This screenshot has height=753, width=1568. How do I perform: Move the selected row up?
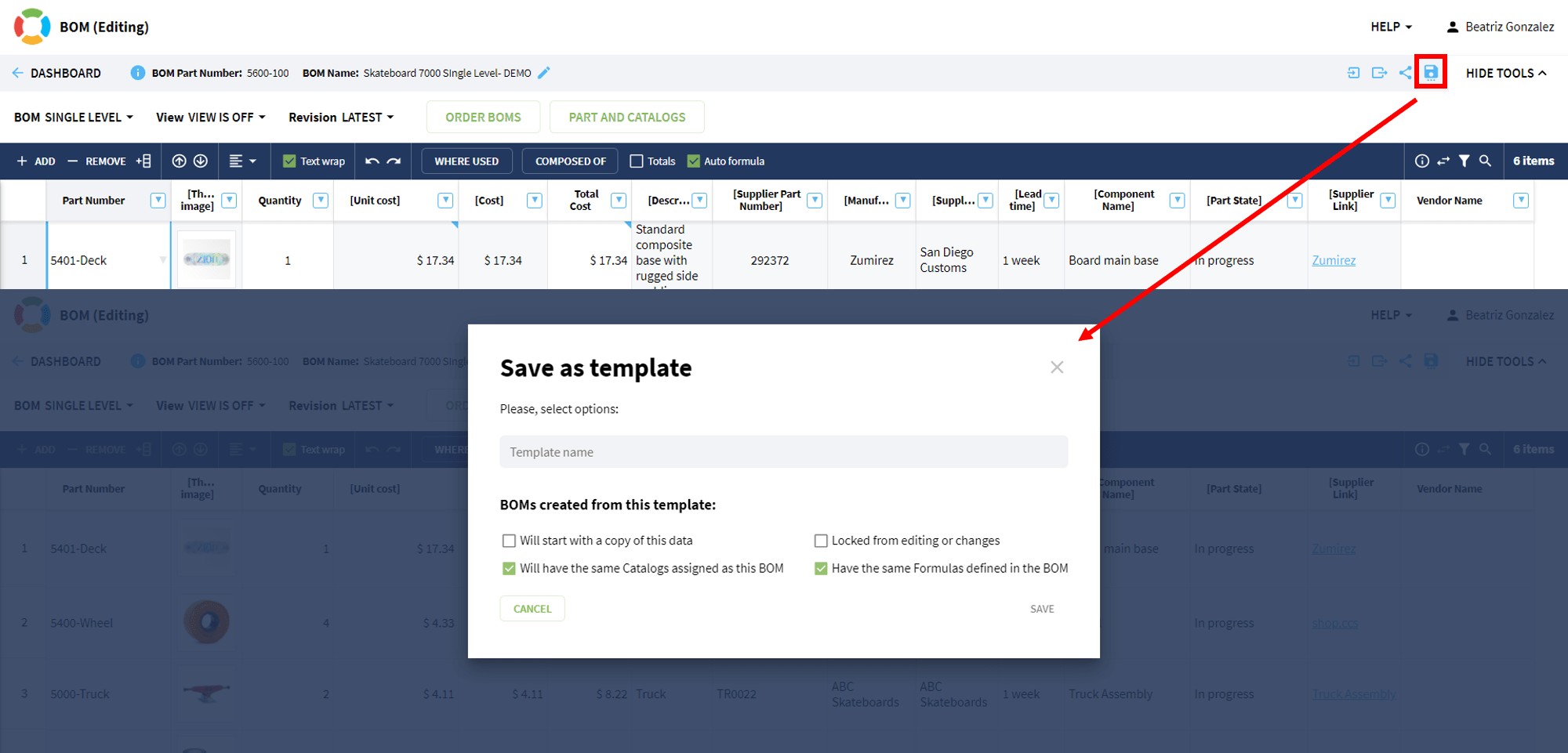[x=179, y=161]
